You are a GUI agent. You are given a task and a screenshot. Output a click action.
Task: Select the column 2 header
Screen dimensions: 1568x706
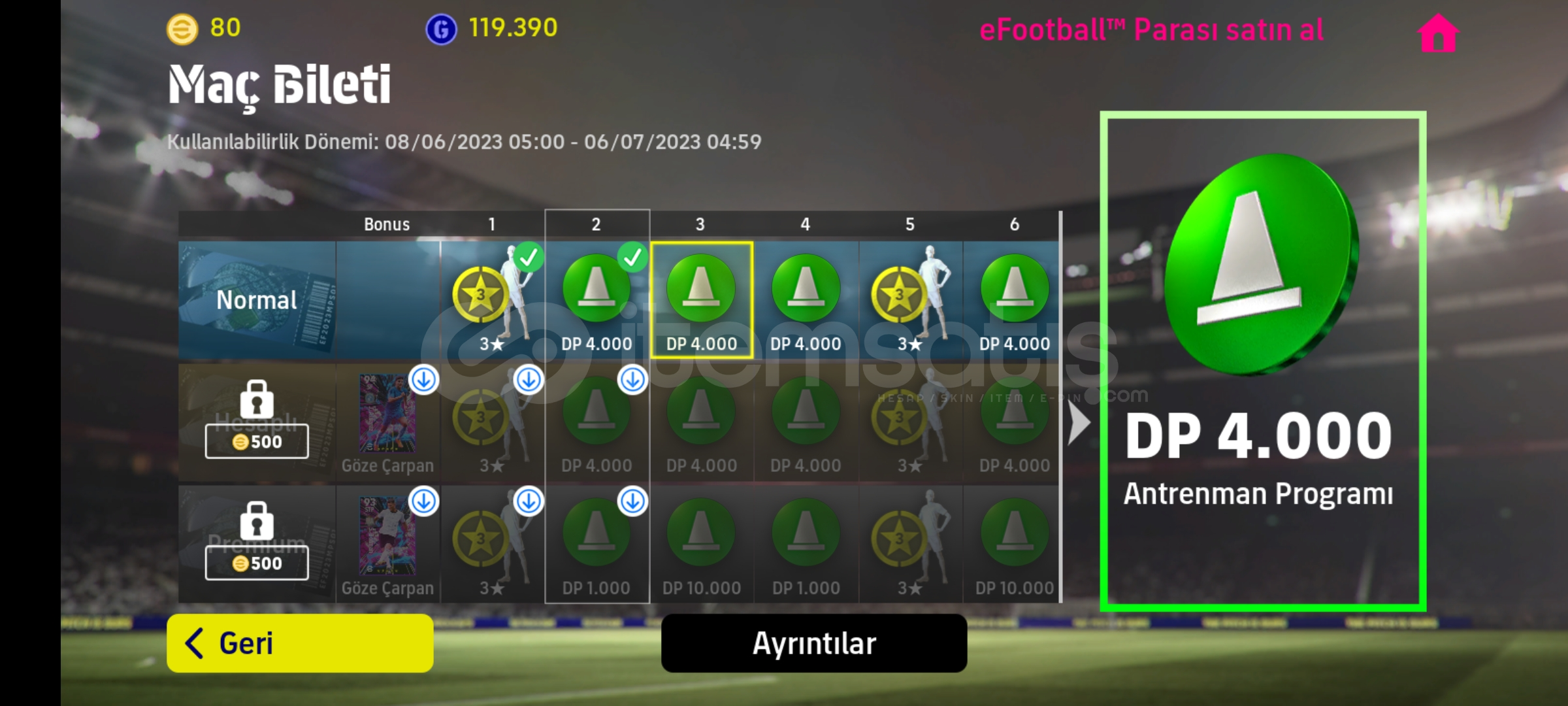[x=596, y=224]
